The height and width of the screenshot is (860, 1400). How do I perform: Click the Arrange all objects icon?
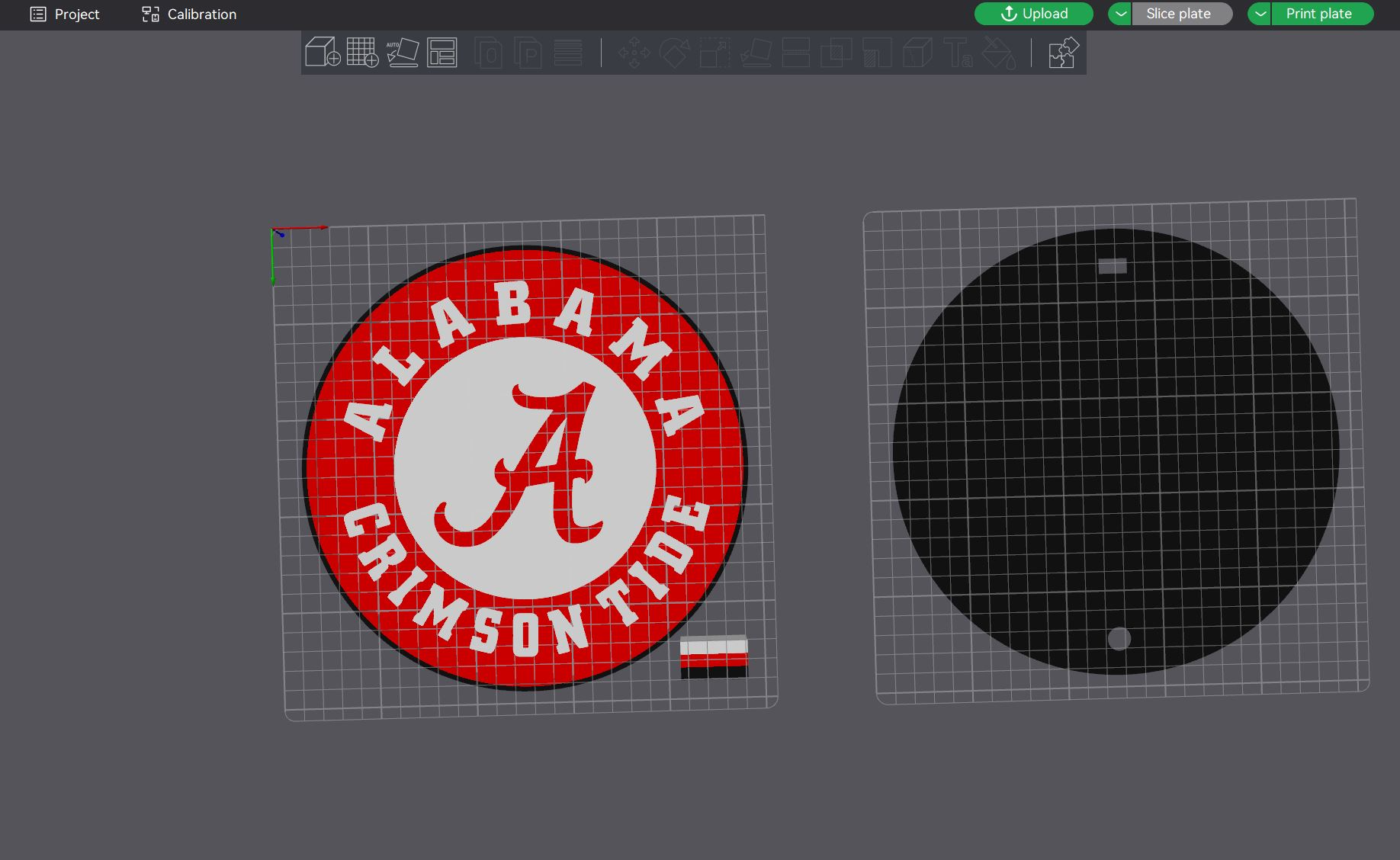[442, 53]
